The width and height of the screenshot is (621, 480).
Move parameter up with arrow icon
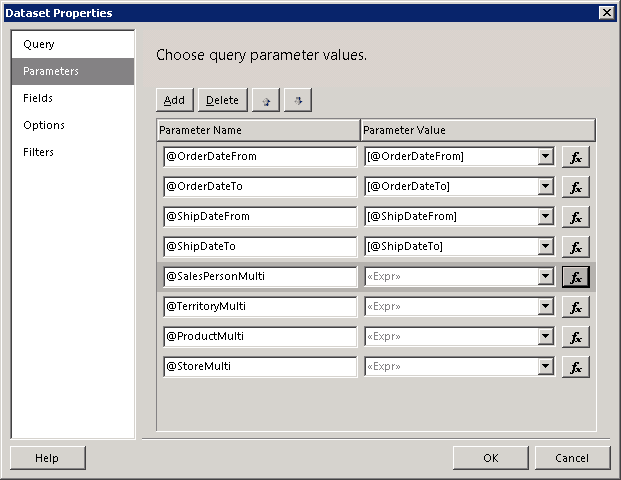tap(265, 100)
